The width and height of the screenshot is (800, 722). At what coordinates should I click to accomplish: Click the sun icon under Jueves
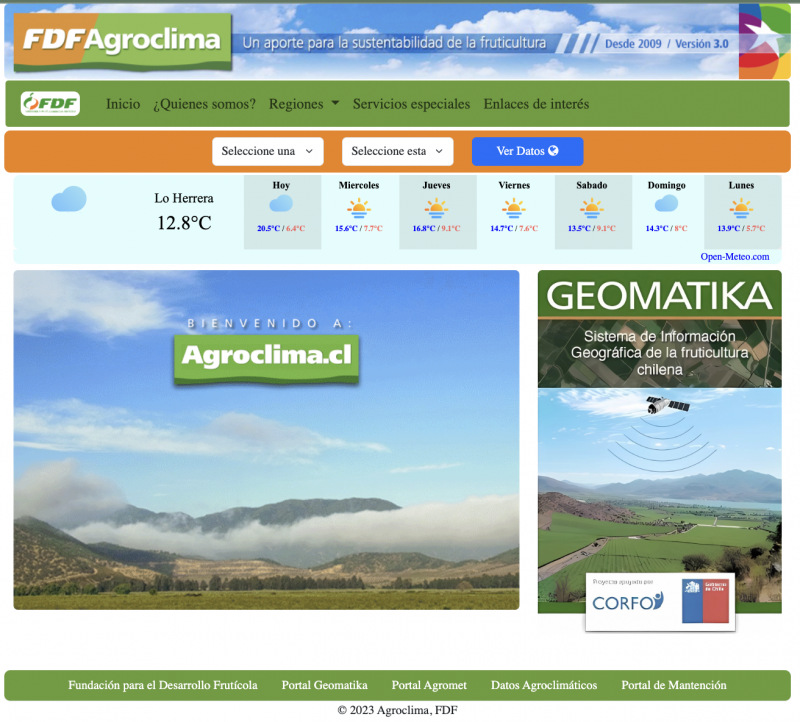click(x=436, y=208)
